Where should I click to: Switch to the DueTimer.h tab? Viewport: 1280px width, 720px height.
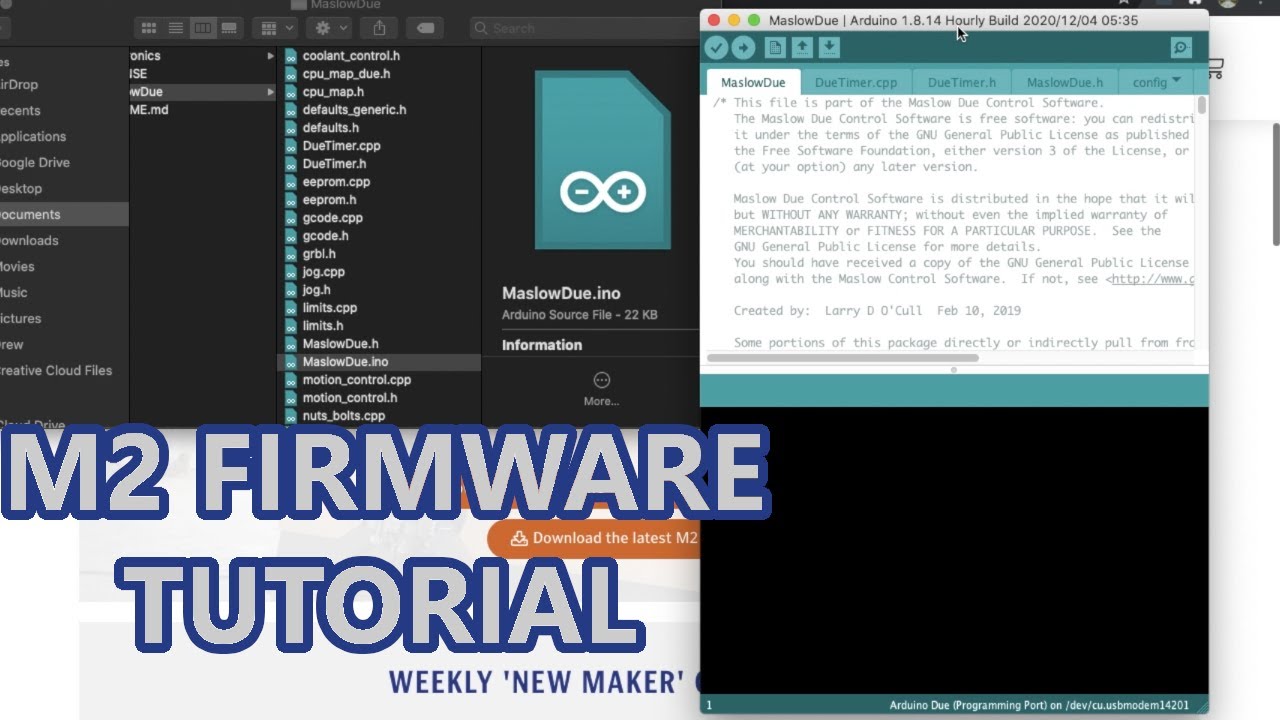click(x=962, y=82)
